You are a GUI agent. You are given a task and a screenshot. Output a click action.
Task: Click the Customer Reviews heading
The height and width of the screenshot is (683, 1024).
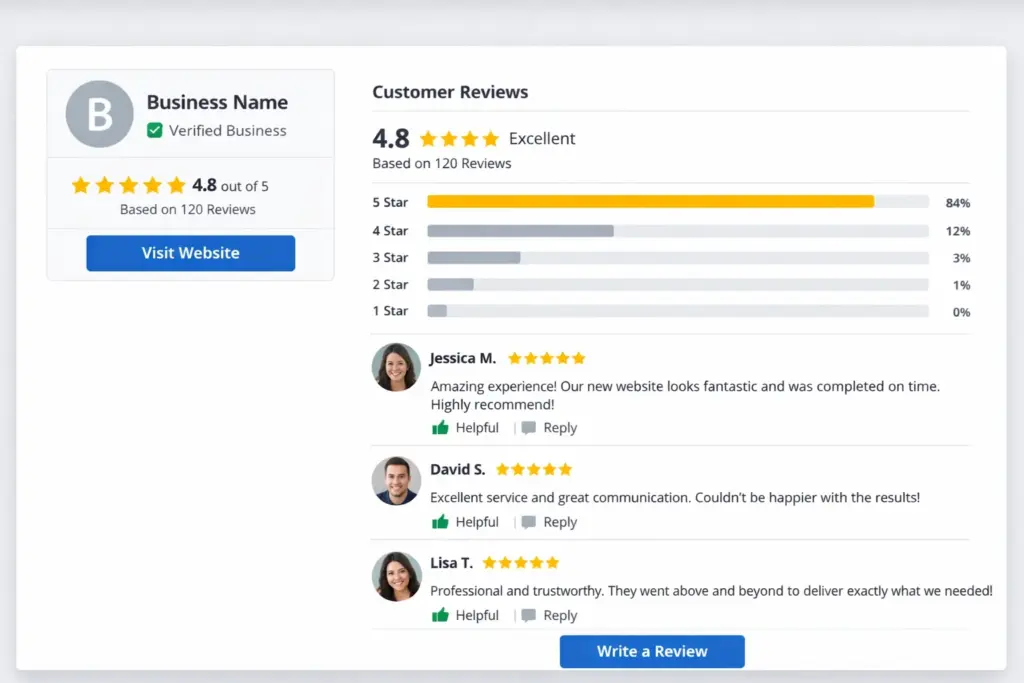[450, 92]
